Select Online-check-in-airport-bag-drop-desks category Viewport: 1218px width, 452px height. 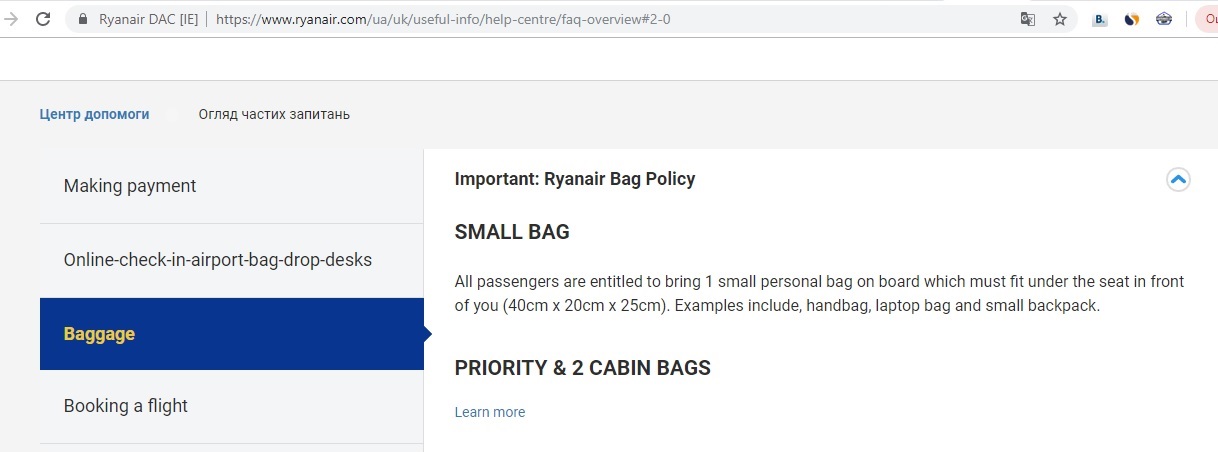pyautogui.click(x=217, y=260)
